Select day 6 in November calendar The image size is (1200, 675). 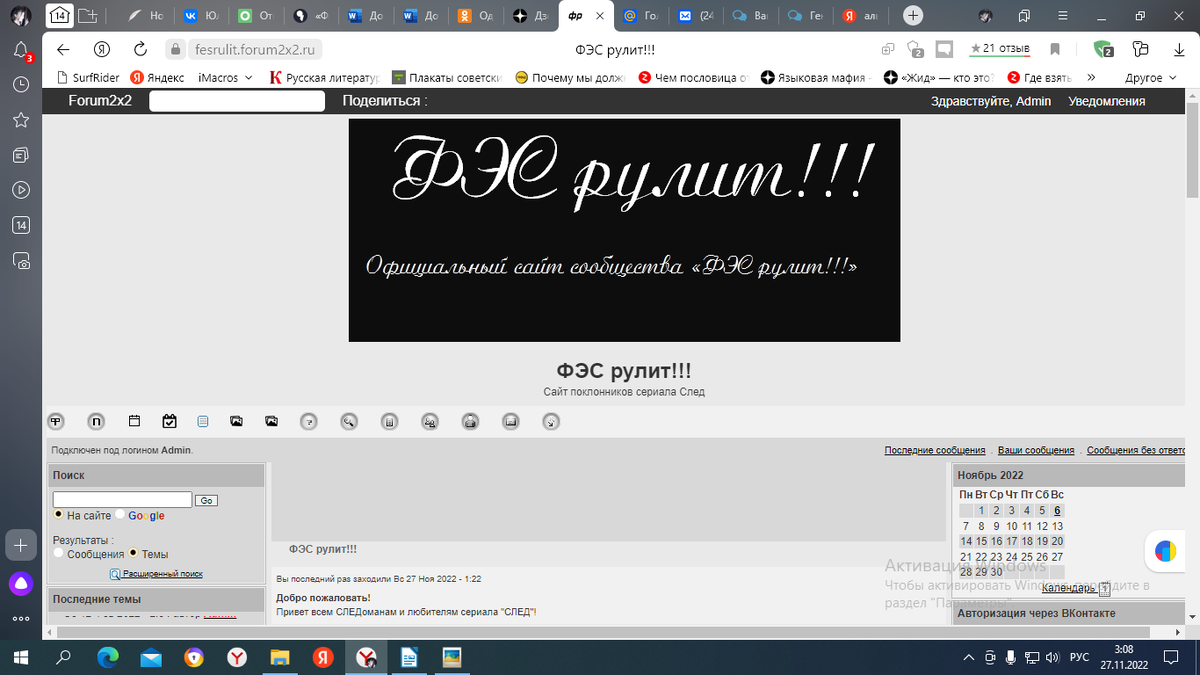pos(1057,510)
